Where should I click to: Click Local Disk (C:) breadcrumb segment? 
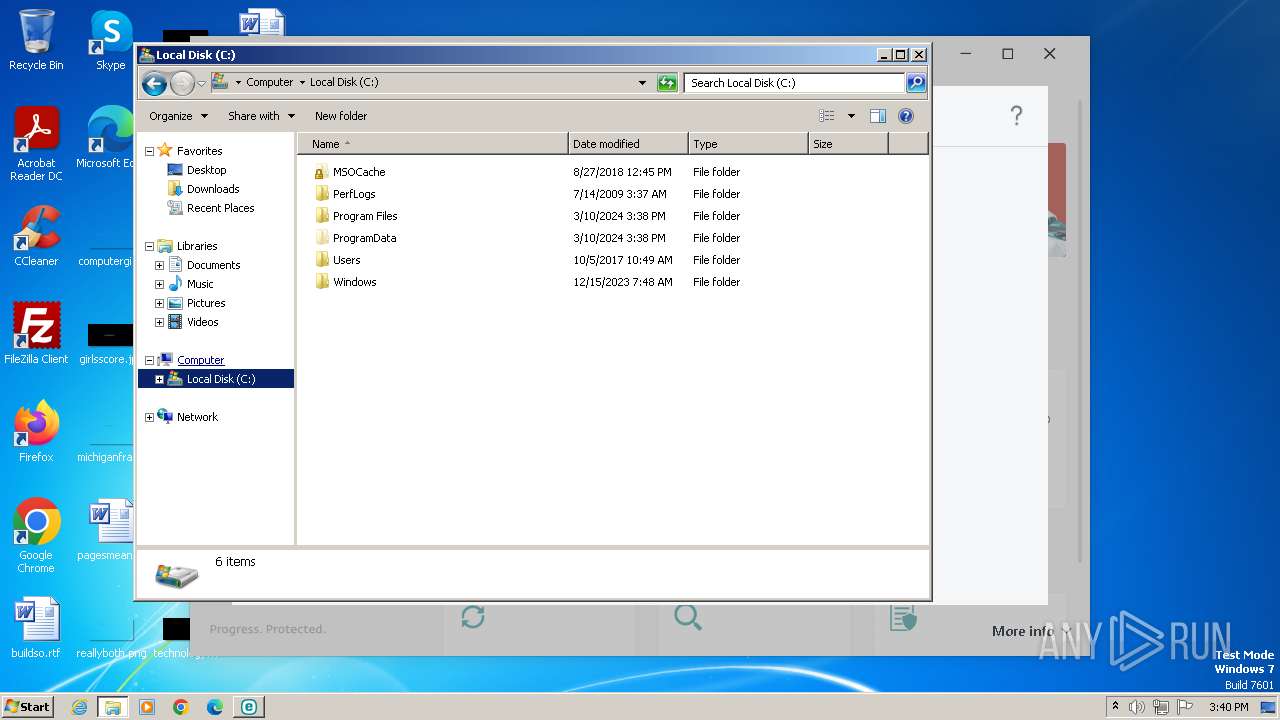[x=344, y=83]
